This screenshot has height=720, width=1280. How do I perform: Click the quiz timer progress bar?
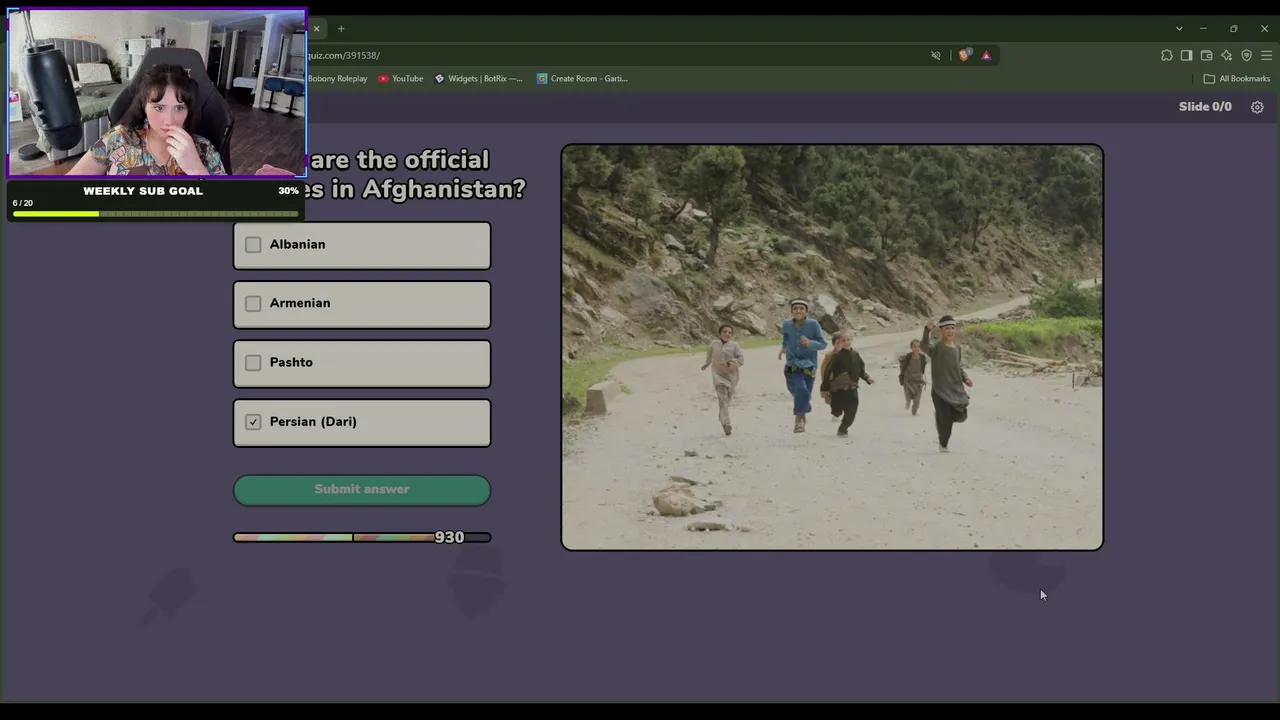362,538
